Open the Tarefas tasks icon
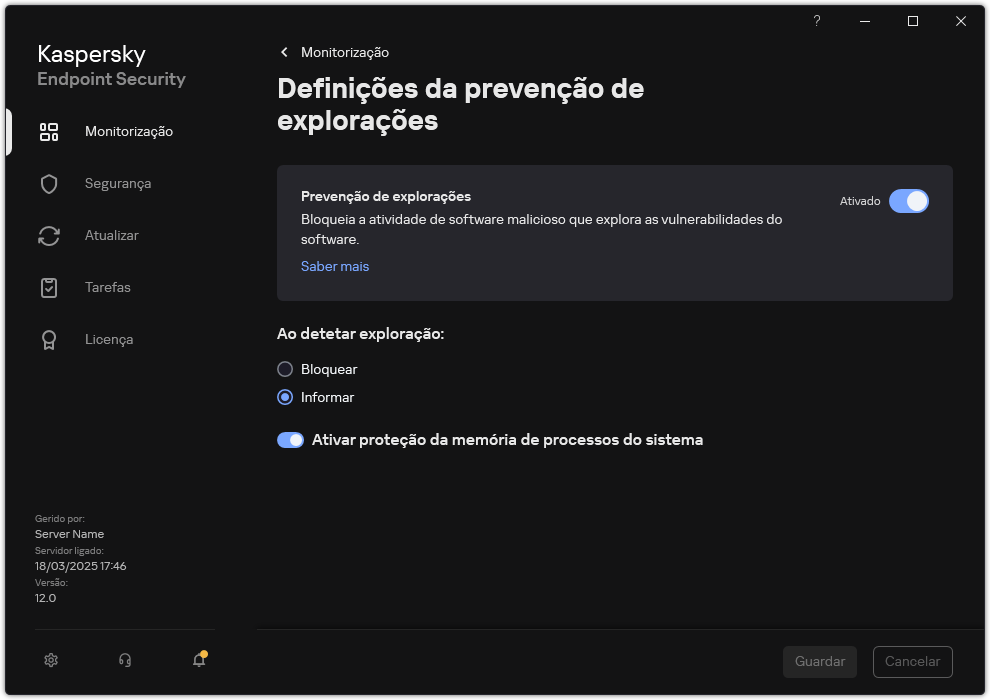The width and height of the screenshot is (990, 700). [x=49, y=287]
